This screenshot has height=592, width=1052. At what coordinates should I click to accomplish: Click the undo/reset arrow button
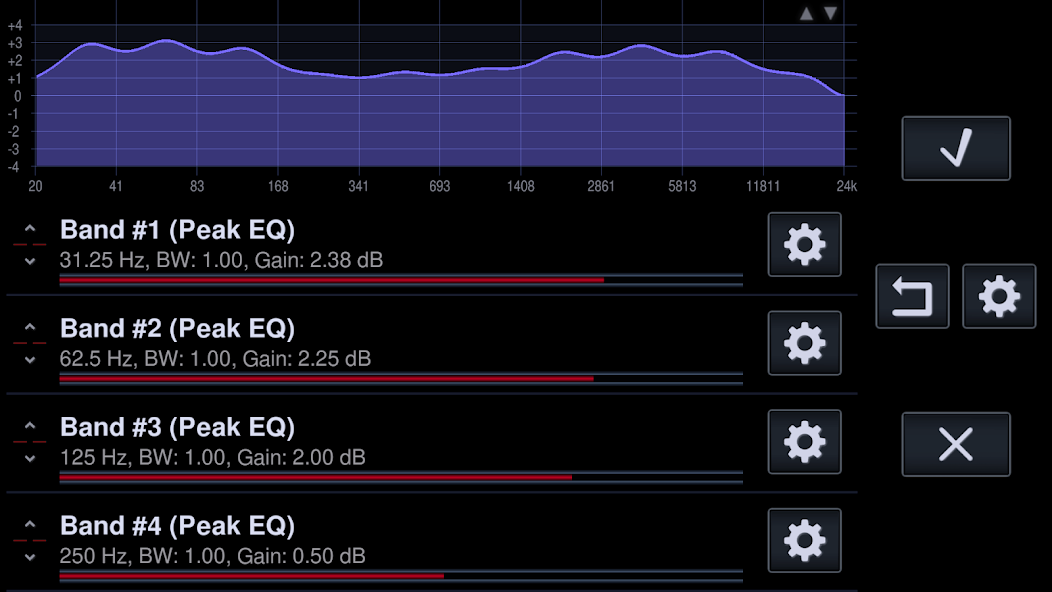click(x=912, y=296)
